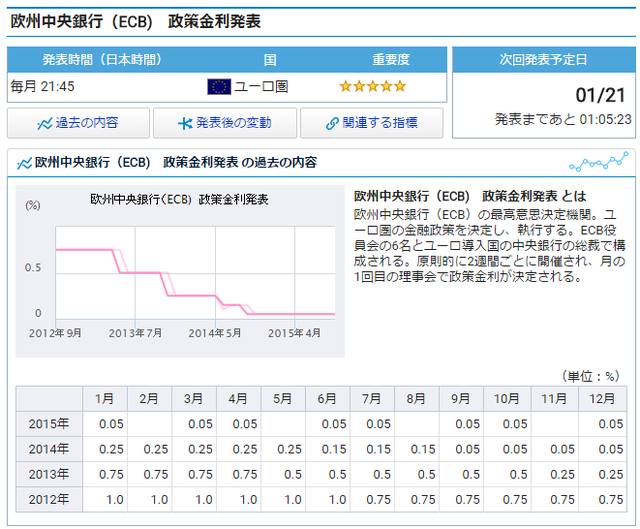Click the 2015年 row header
Image resolution: width=640 pixels, height=529 pixels.
(x=49, y=424)
